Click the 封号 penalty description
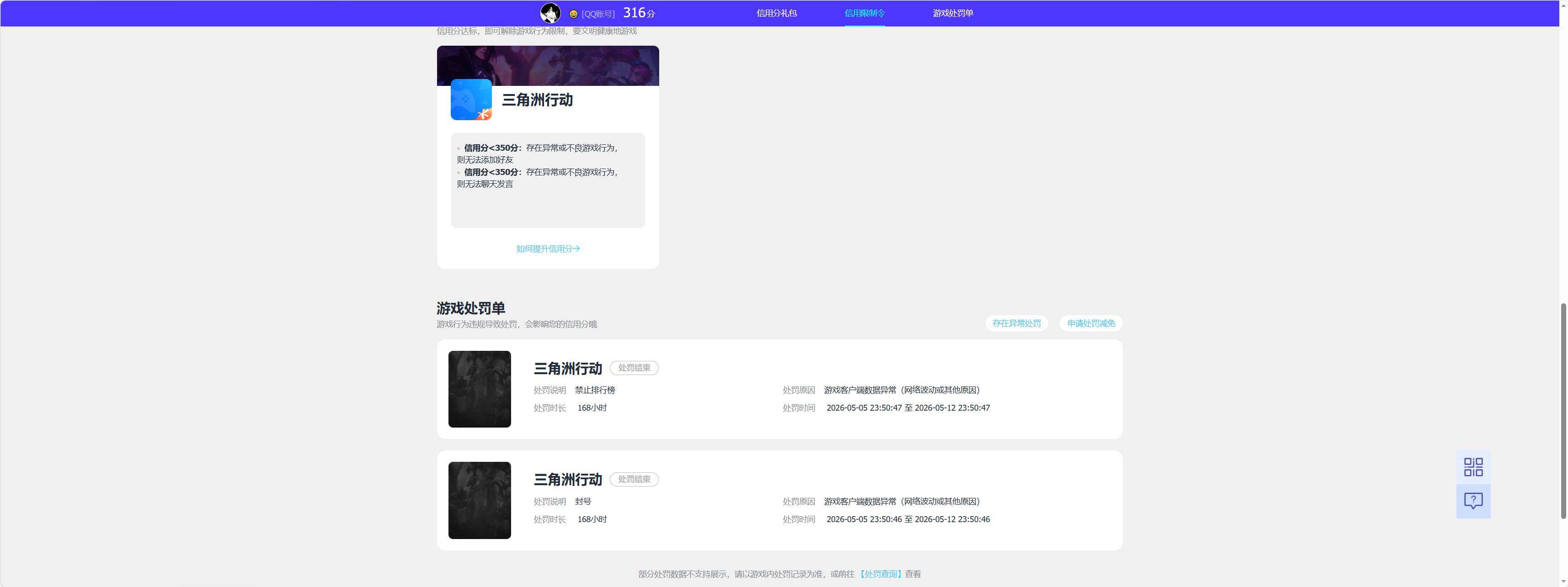Image resolution: width=1568 pixels, height=587 pixels. coord(583,501)
